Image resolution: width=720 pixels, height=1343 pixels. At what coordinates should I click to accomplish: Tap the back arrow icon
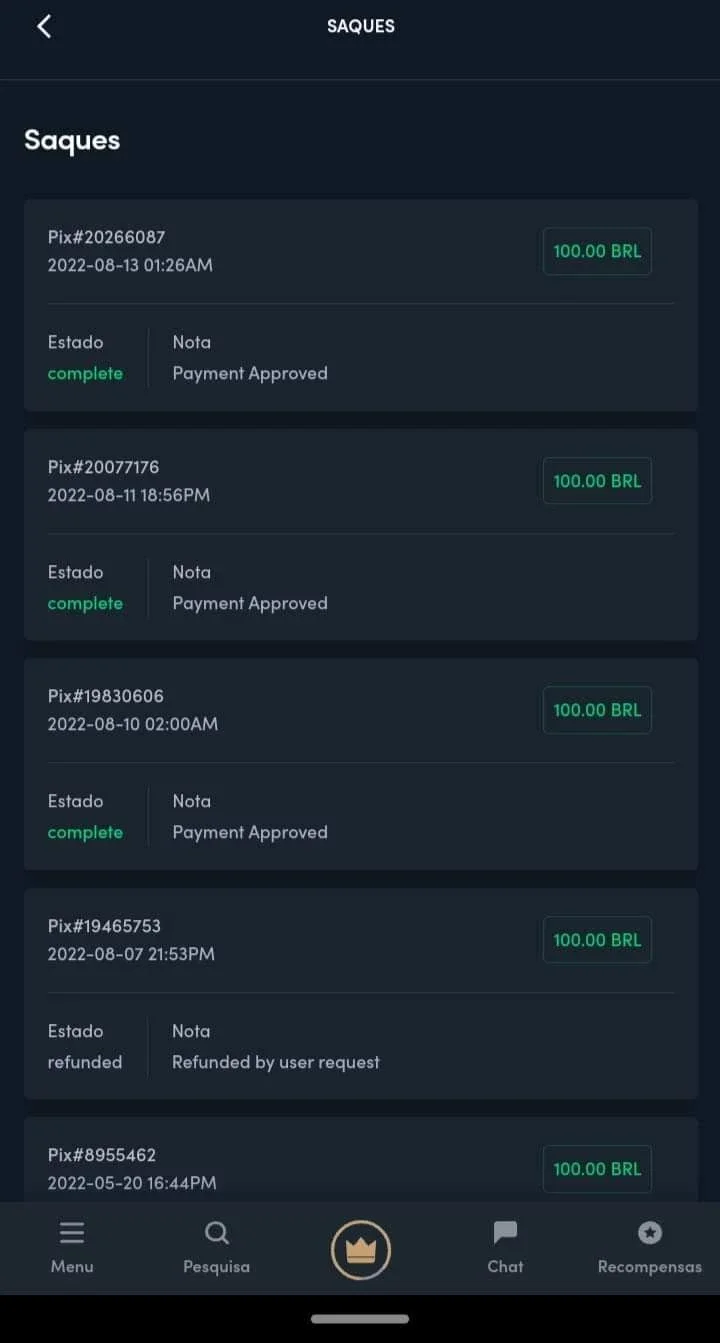44,27
